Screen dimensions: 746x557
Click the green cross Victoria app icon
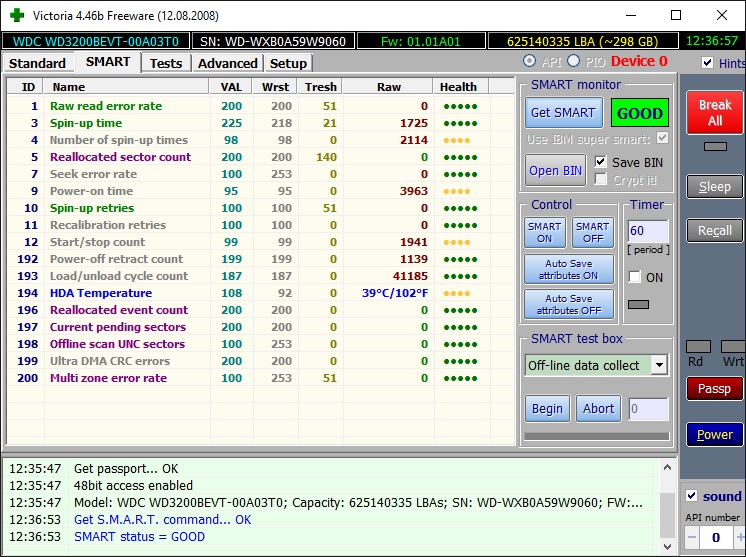[x=17, y=15]
